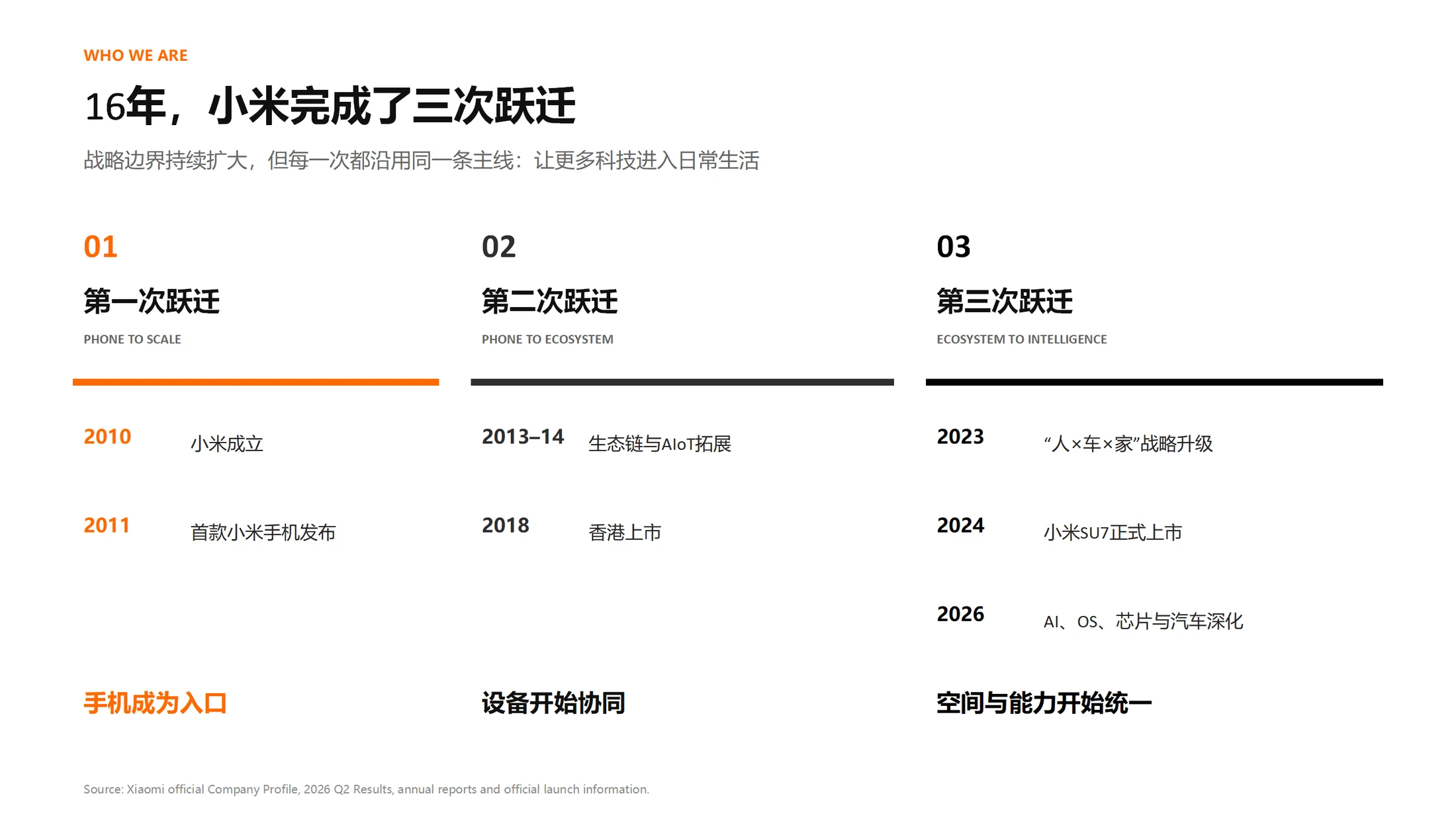Select the main title '16年，小米完成了三次跃迁'
The height and width of the screenshot is (819, 1456).
point(330,106)
